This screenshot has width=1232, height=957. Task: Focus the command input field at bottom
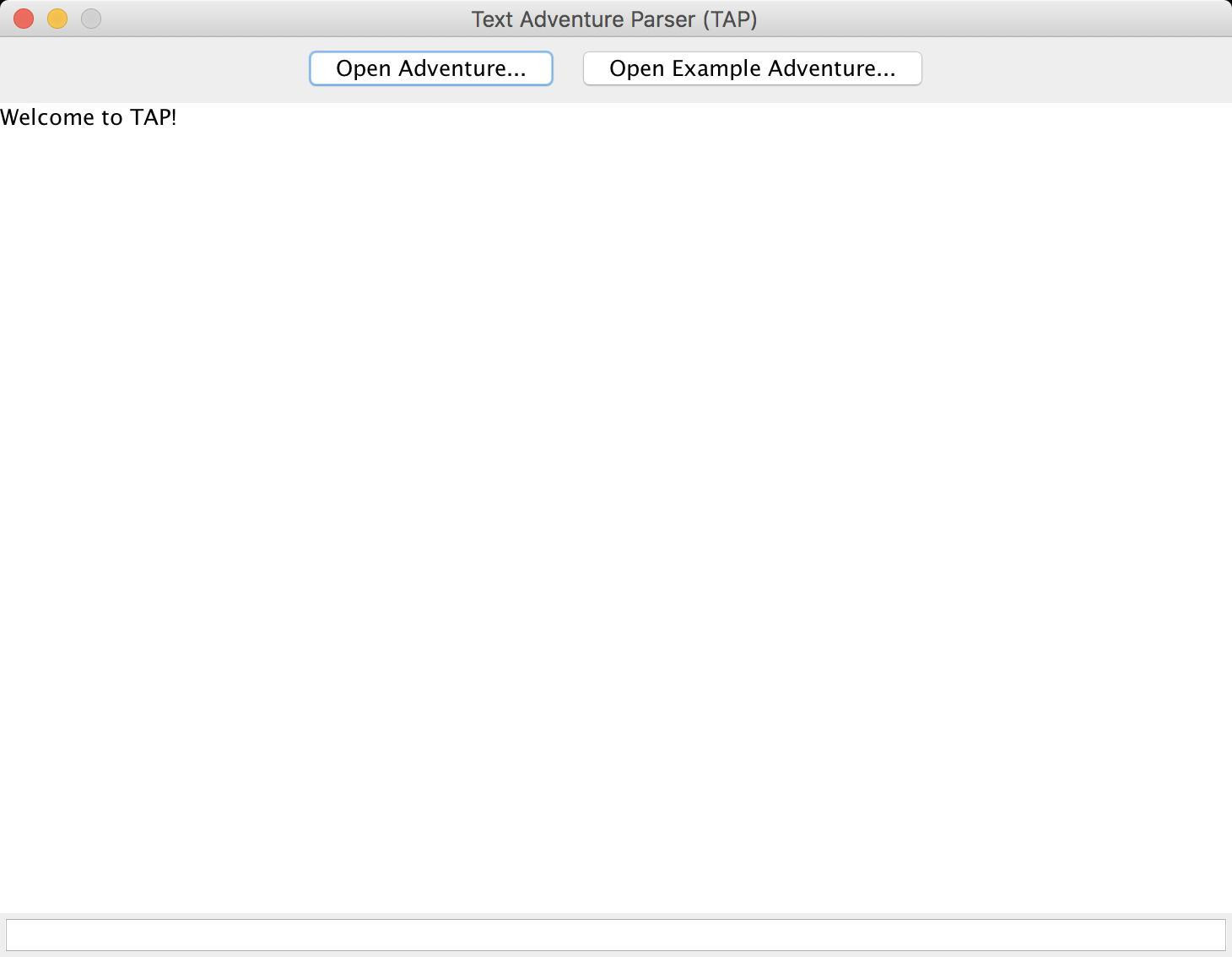(616, 934)
